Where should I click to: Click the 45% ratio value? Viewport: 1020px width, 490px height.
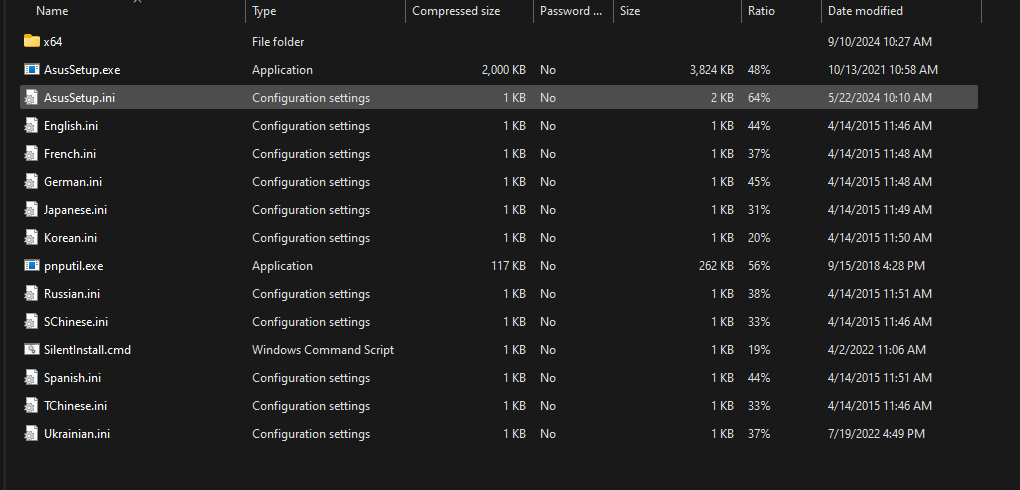(759, 182)
